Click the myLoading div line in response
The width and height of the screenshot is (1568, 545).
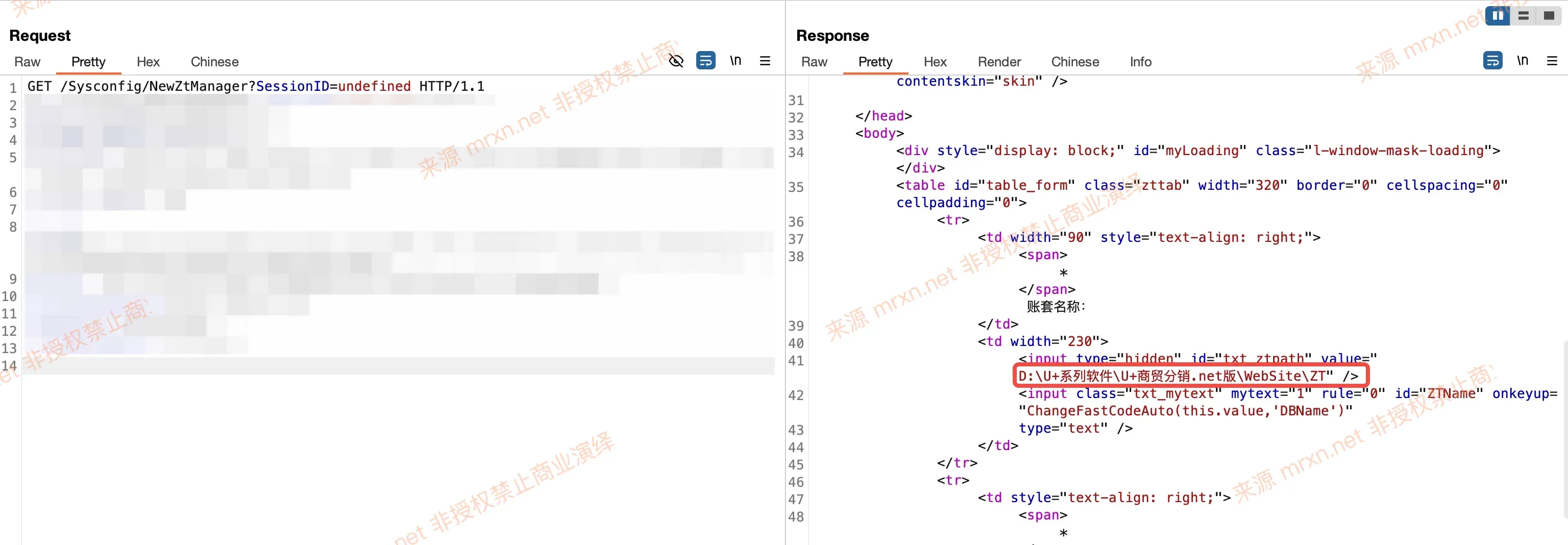pos(1198,150)
